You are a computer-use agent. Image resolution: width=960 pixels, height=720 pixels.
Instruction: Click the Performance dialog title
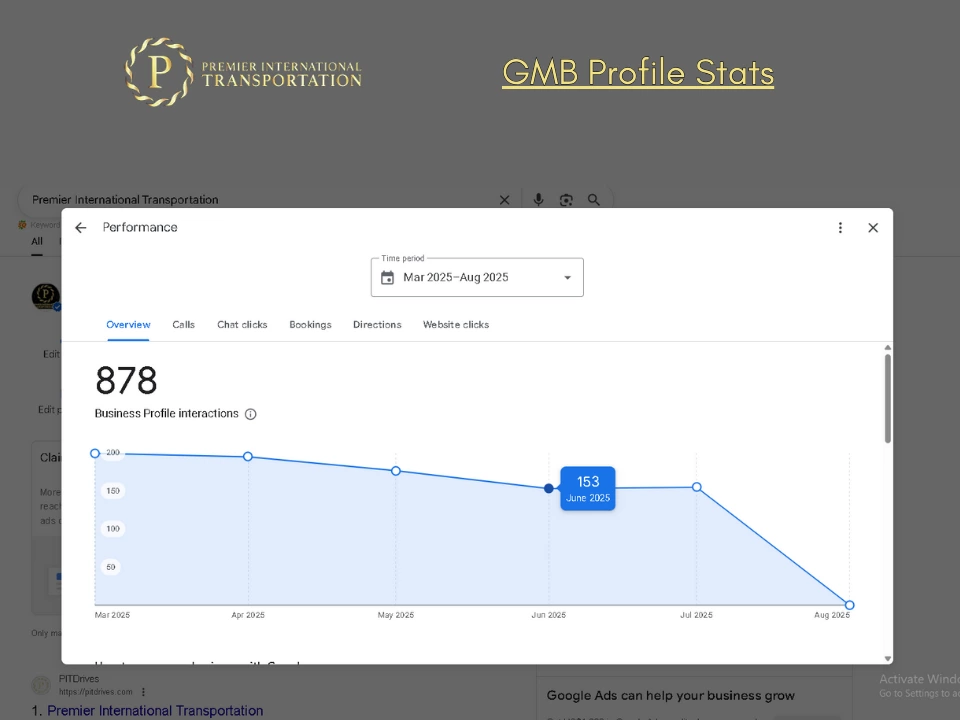click(x=140, y=227)
